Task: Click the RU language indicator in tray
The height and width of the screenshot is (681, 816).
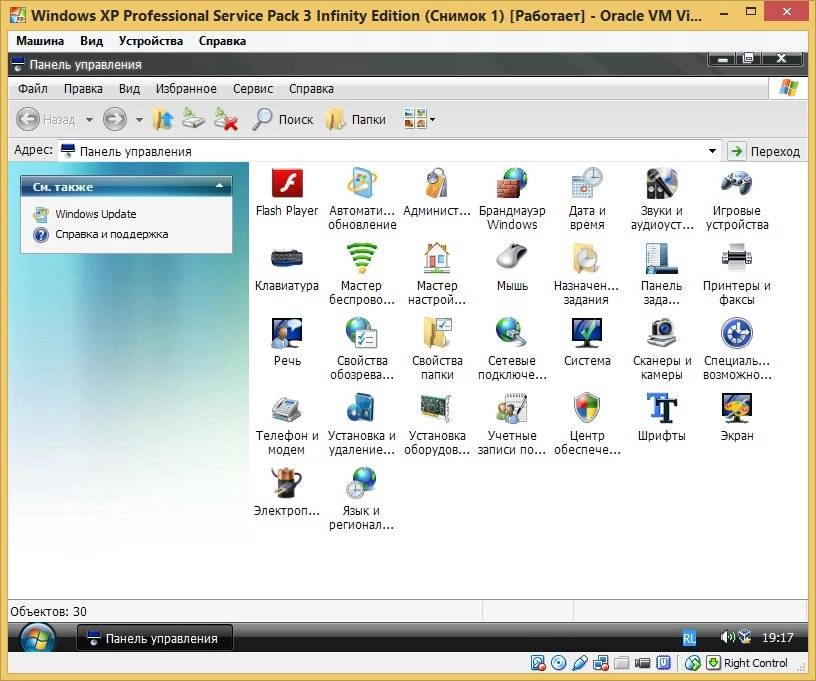Action: tap(689, 638)
